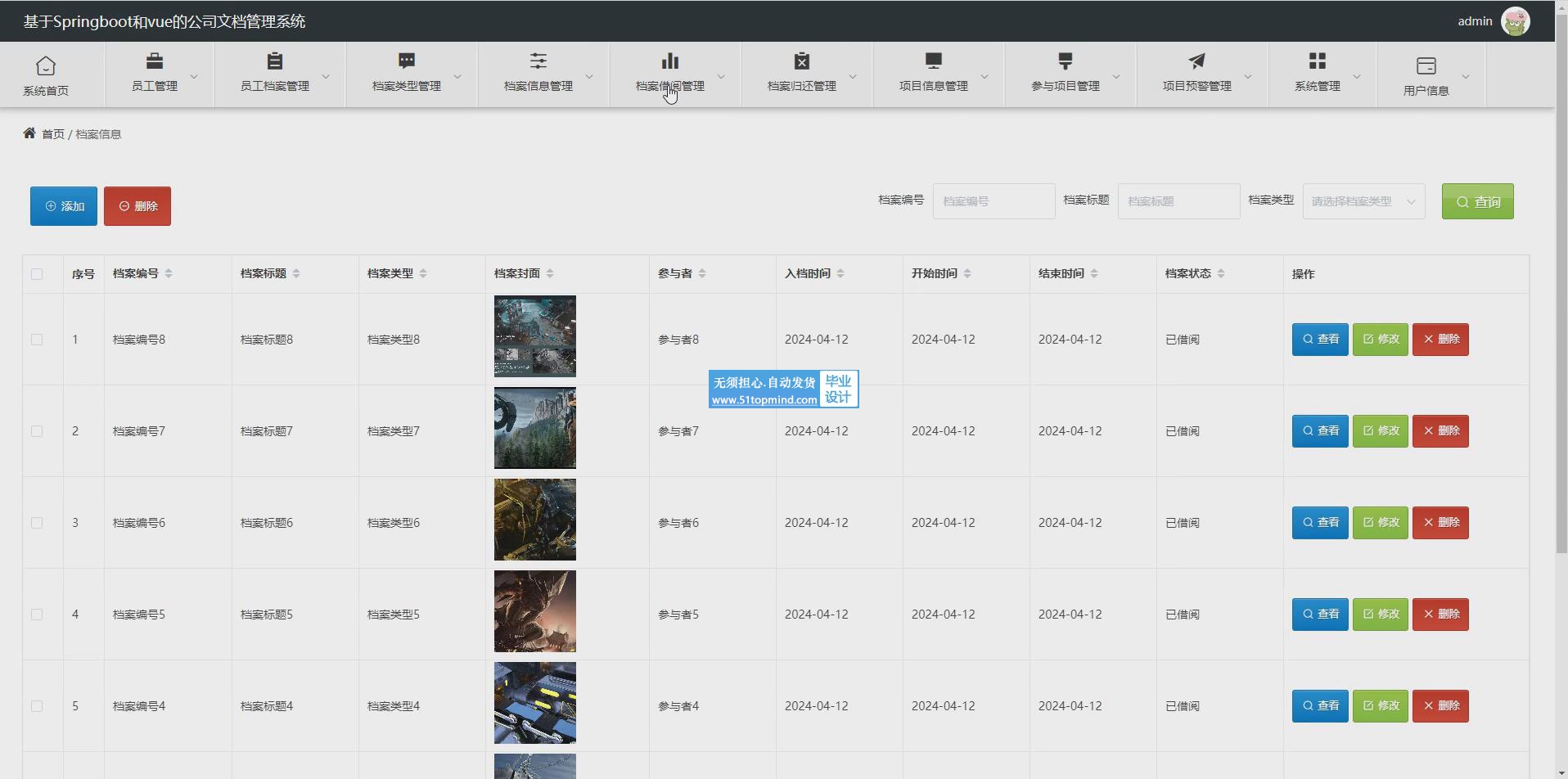Click the 项目信息管理 monitor icon
This screenshot has height=779, width=1568.
point(934,61)
